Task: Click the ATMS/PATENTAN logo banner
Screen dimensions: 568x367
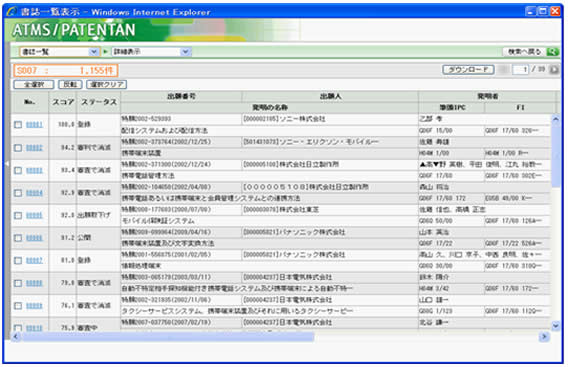Action: 74,30
